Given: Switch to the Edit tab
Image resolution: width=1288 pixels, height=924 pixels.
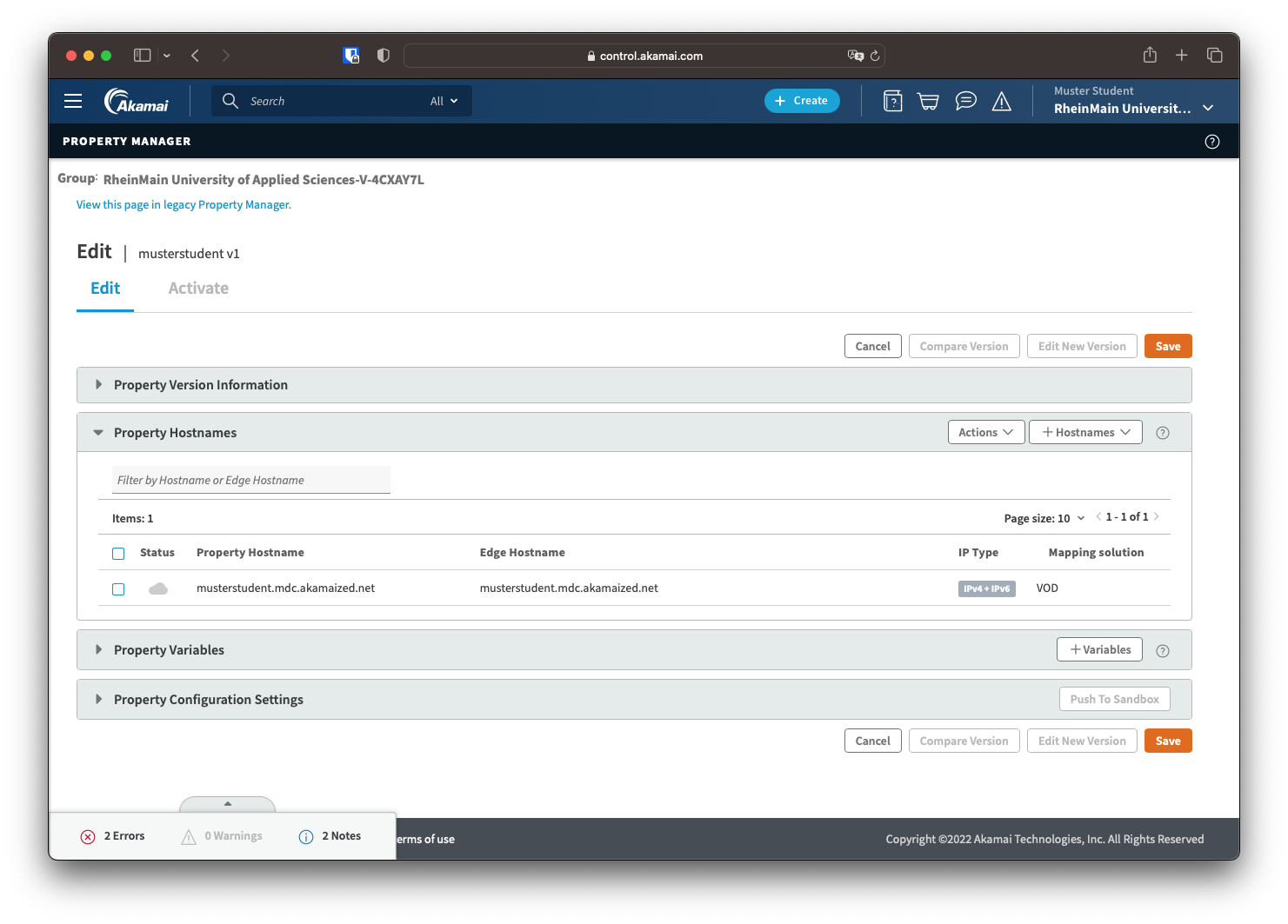Looking at the screenshot, I should pyautogui.click(x=105, y=289).
